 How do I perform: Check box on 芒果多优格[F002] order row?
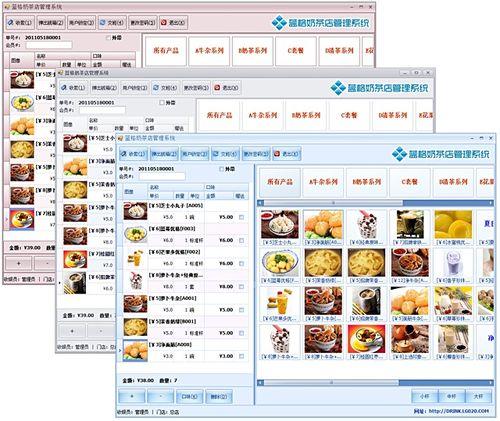pos(241,264)
